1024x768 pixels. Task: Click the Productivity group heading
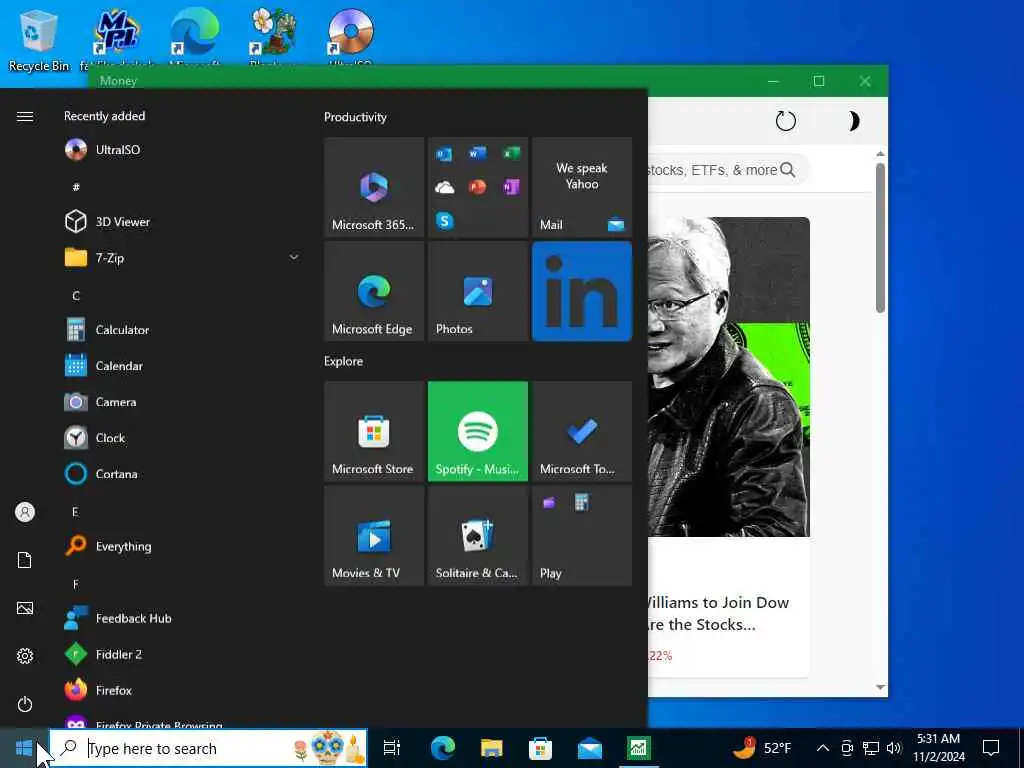[355, 117]
